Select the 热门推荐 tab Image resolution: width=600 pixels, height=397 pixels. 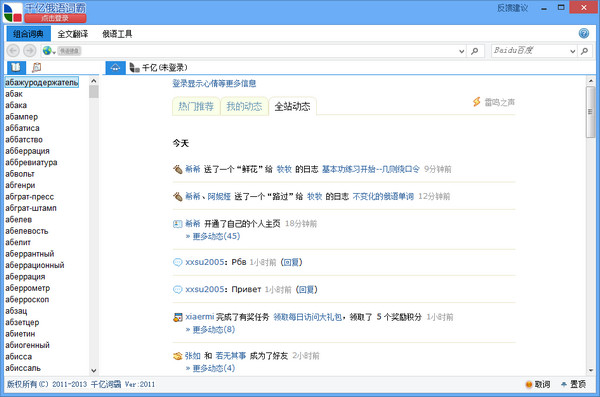(x=196, y=106)
